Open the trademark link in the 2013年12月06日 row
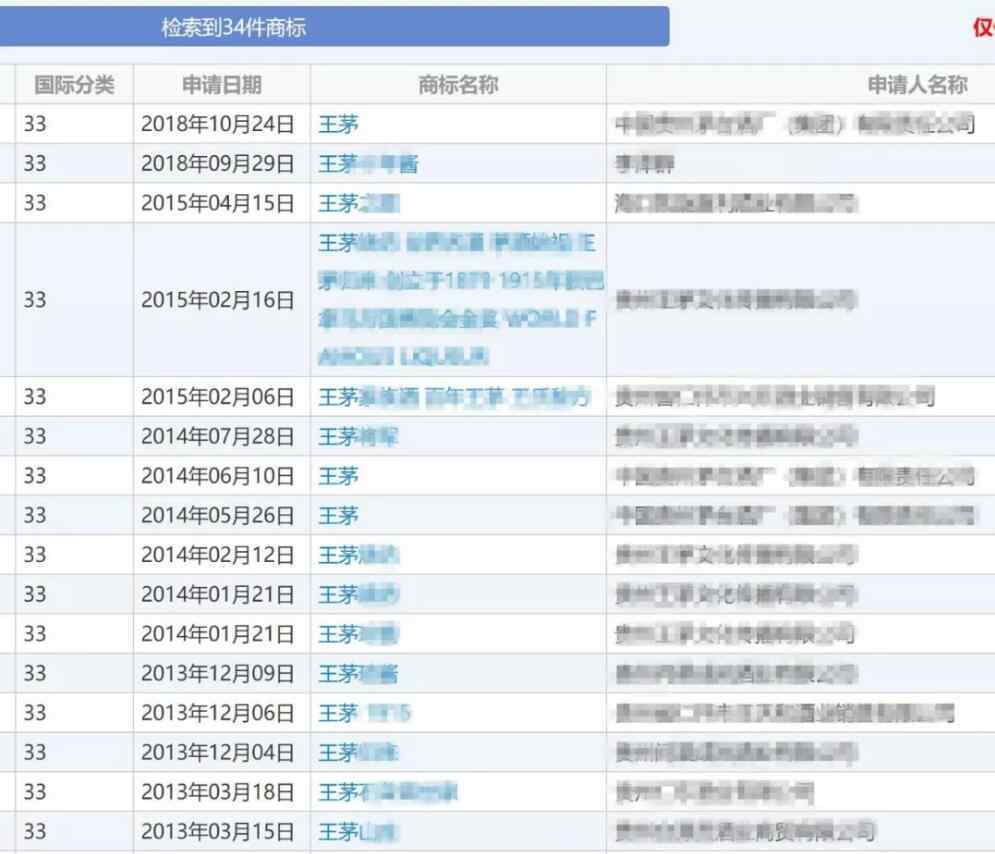995x854 pixels. point(365,713)
